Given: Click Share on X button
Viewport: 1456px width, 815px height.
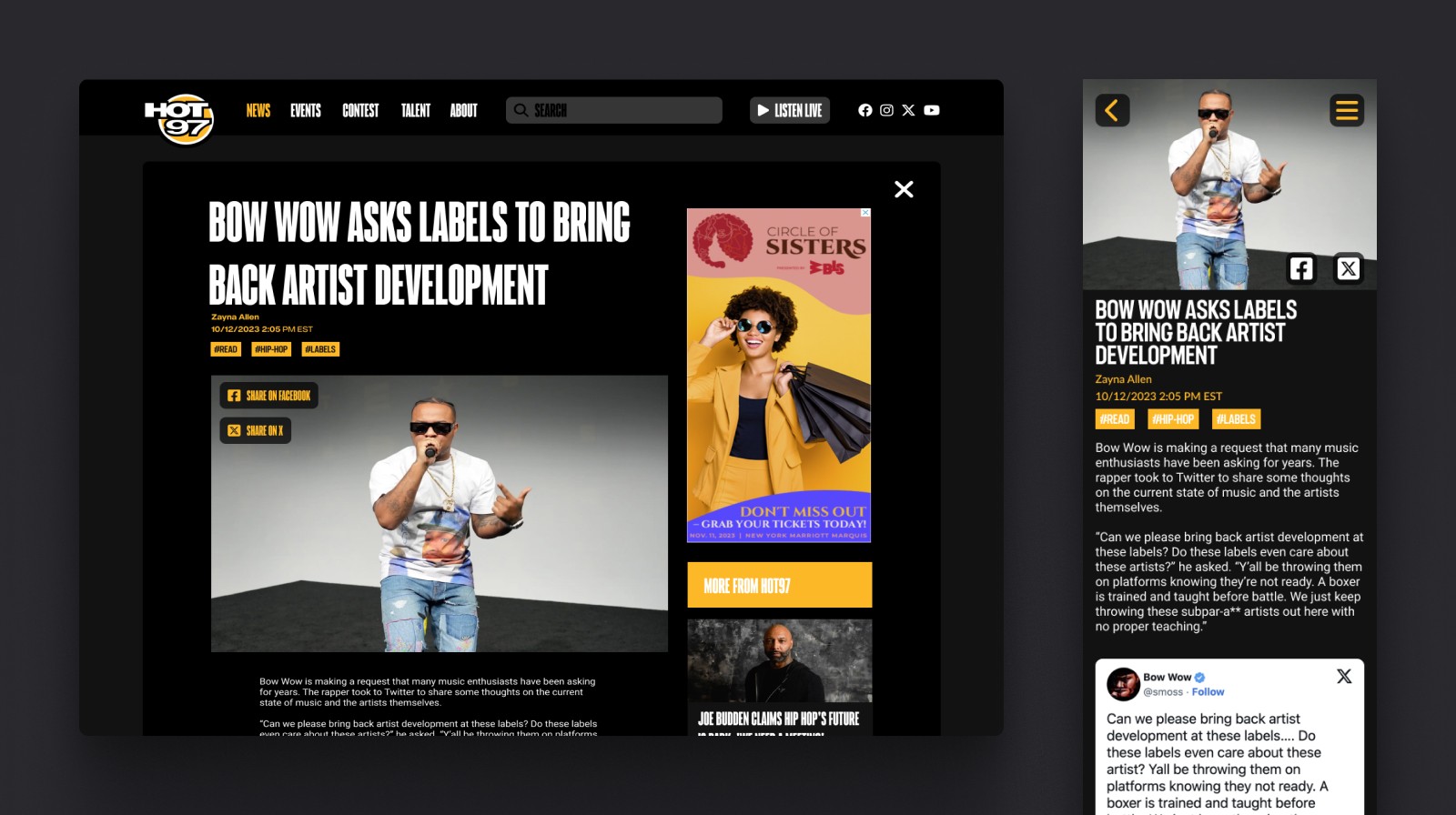Looking at the screenshot, I should coord(256,430).
